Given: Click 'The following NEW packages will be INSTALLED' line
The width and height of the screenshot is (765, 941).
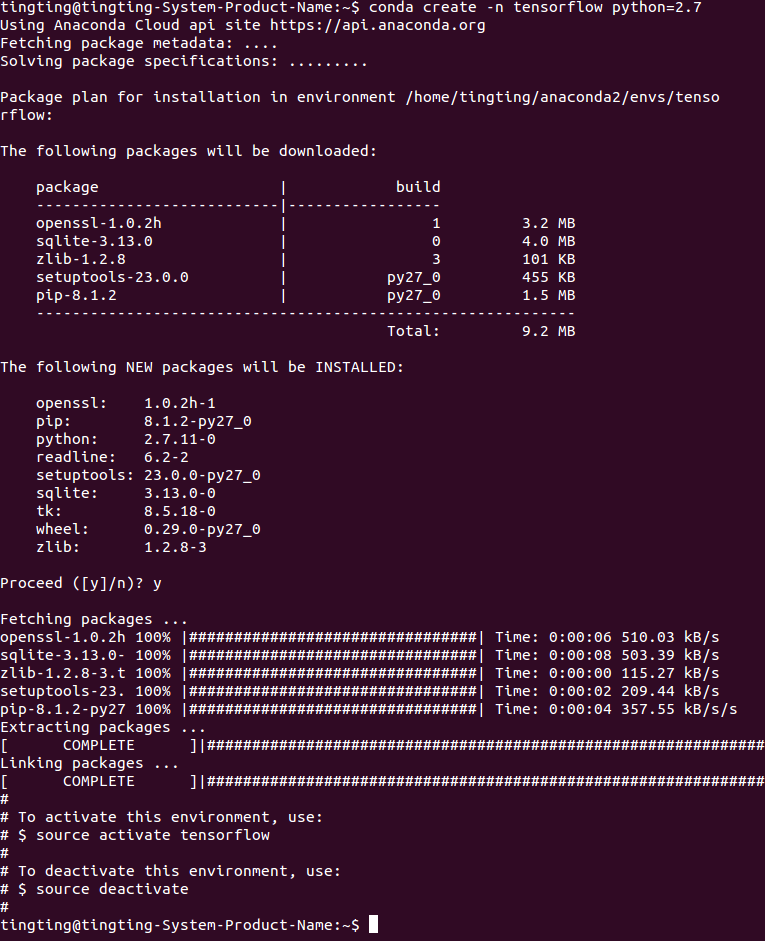Looking at the screenshot, I should pyautogui.click(x=202, y=368).
